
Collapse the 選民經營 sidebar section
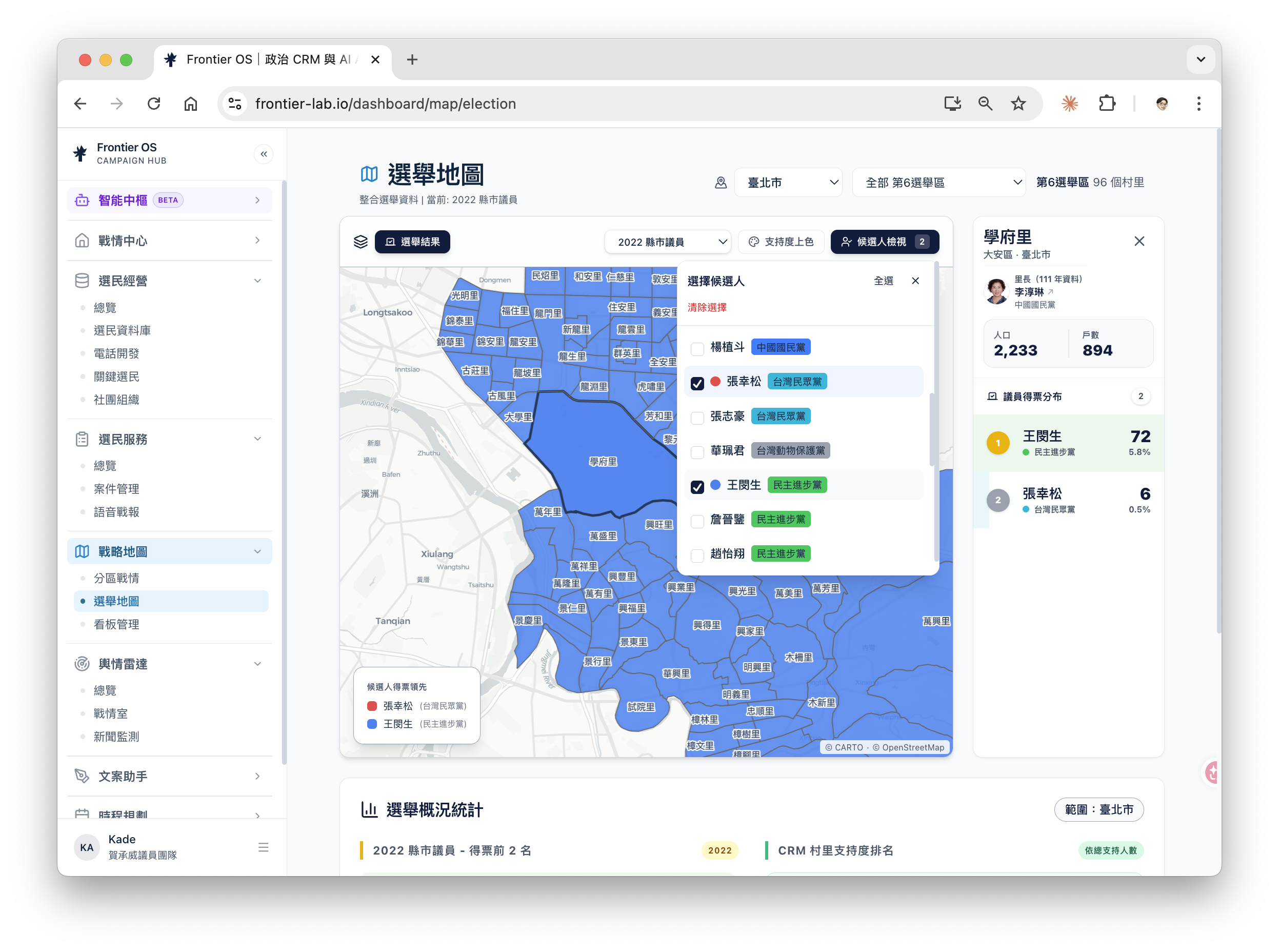[169, 281]
